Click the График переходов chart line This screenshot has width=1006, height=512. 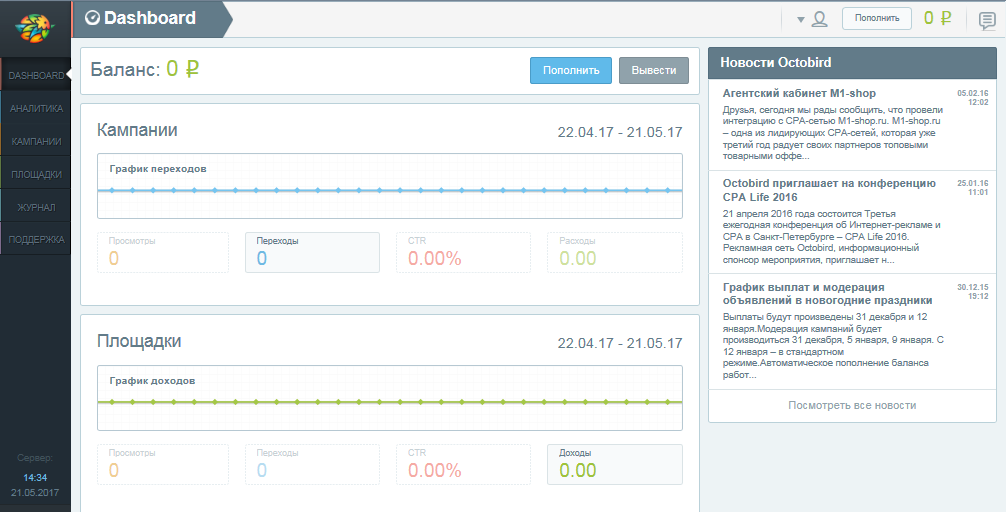tap(389, 191)
